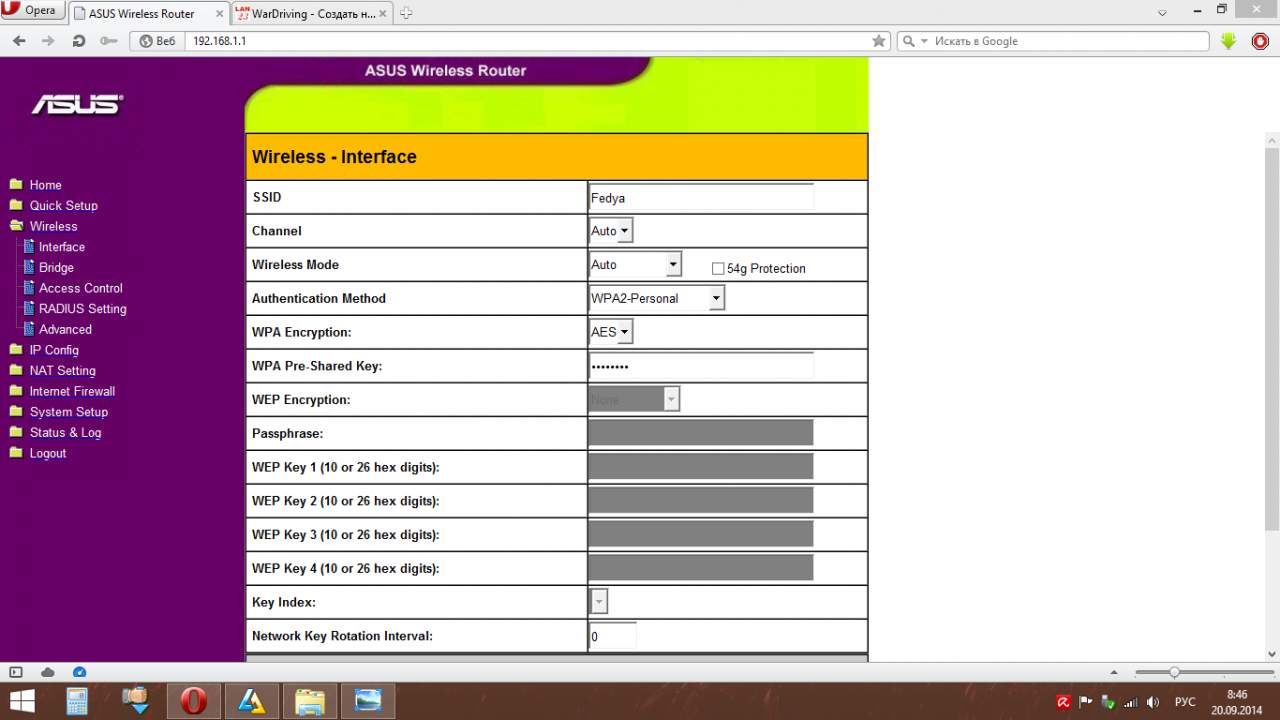Focus the address bar showing 192.168.1.1
1280x720 pixels.
coord(528,41)
